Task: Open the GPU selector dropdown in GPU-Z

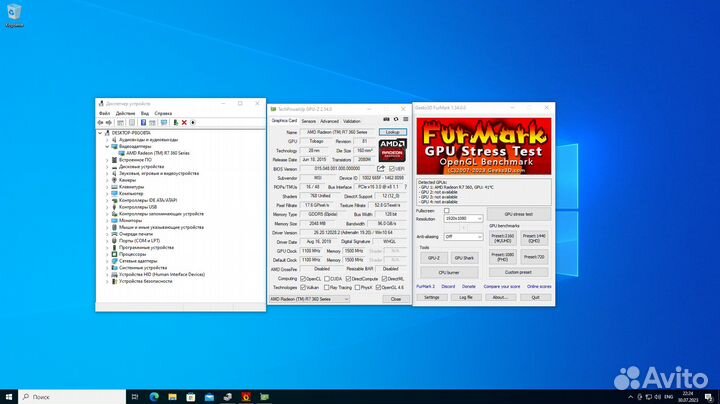Action: pos(309,299)
